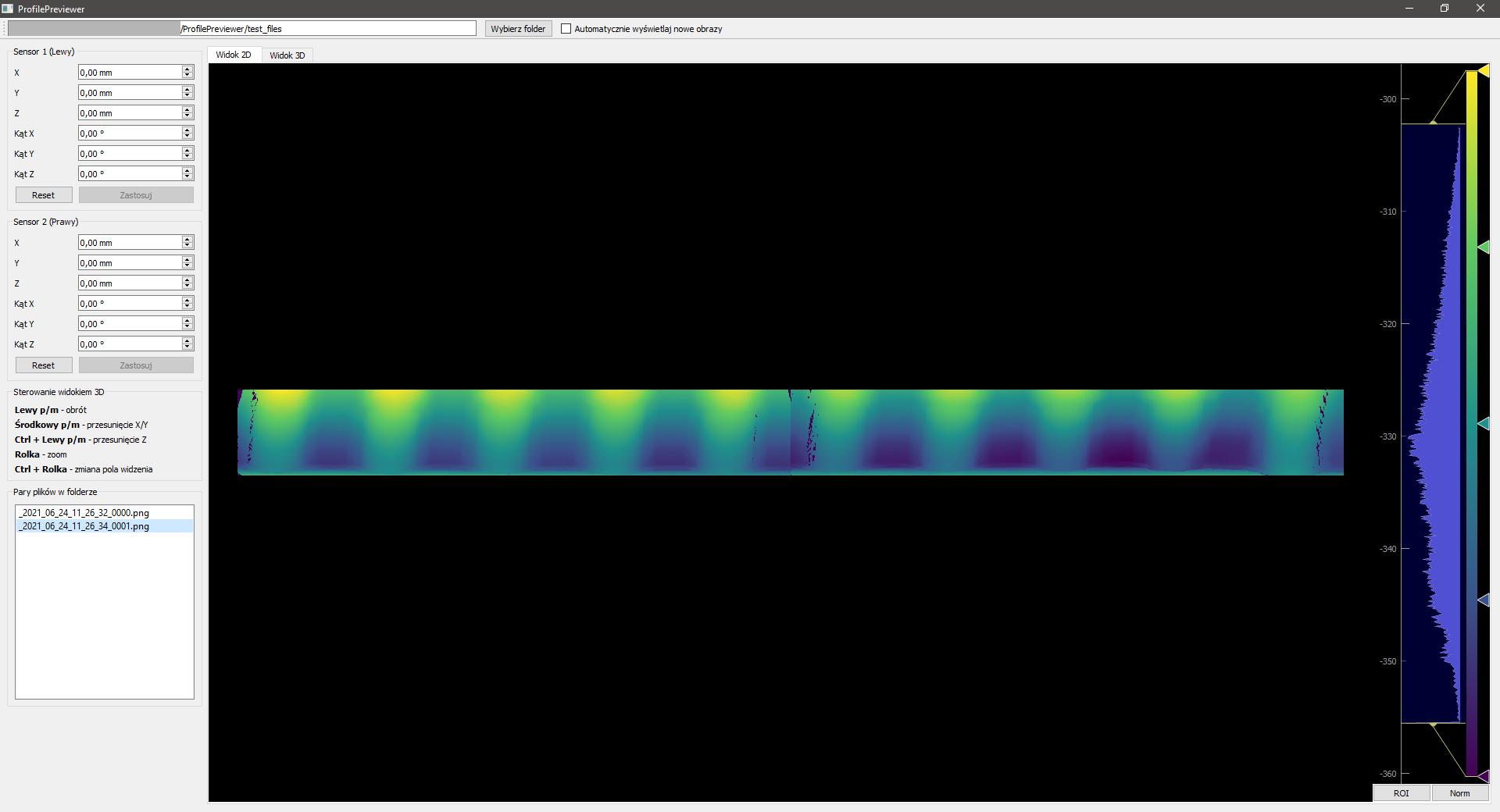Viewport: 1500px width, 812px height.
Task: Click Sensor 2 Y spinner arrows
Action: click(x=187, y=262)
